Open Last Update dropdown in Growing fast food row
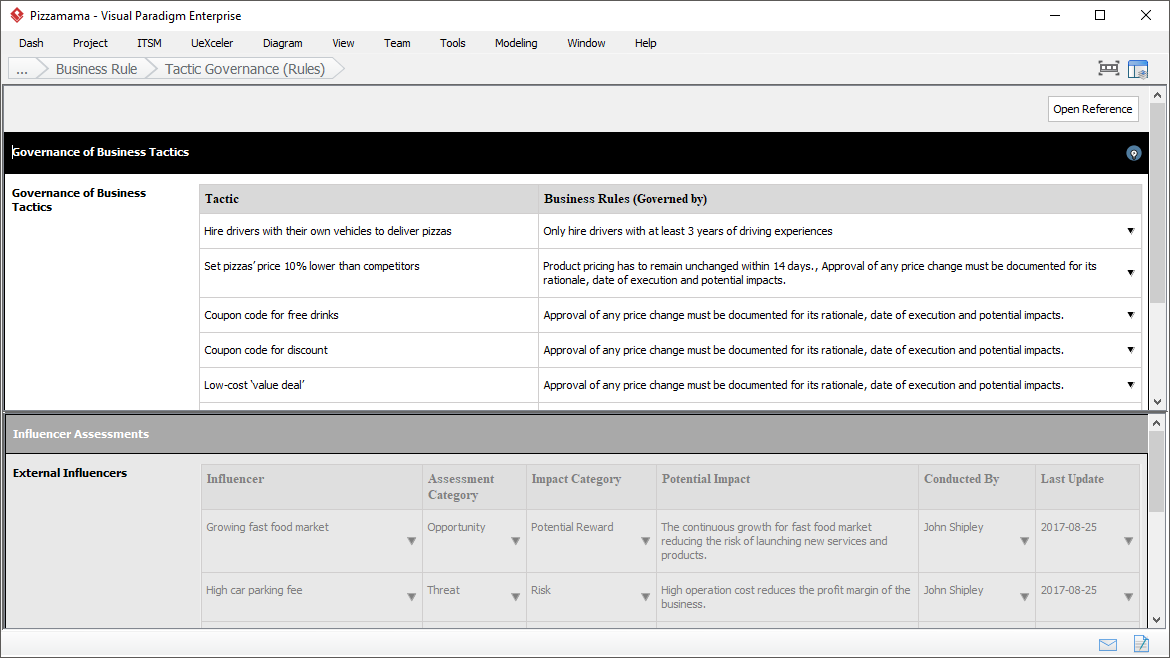The image size is (1170, 658). pyautogui.click(x=1128, y=541)
